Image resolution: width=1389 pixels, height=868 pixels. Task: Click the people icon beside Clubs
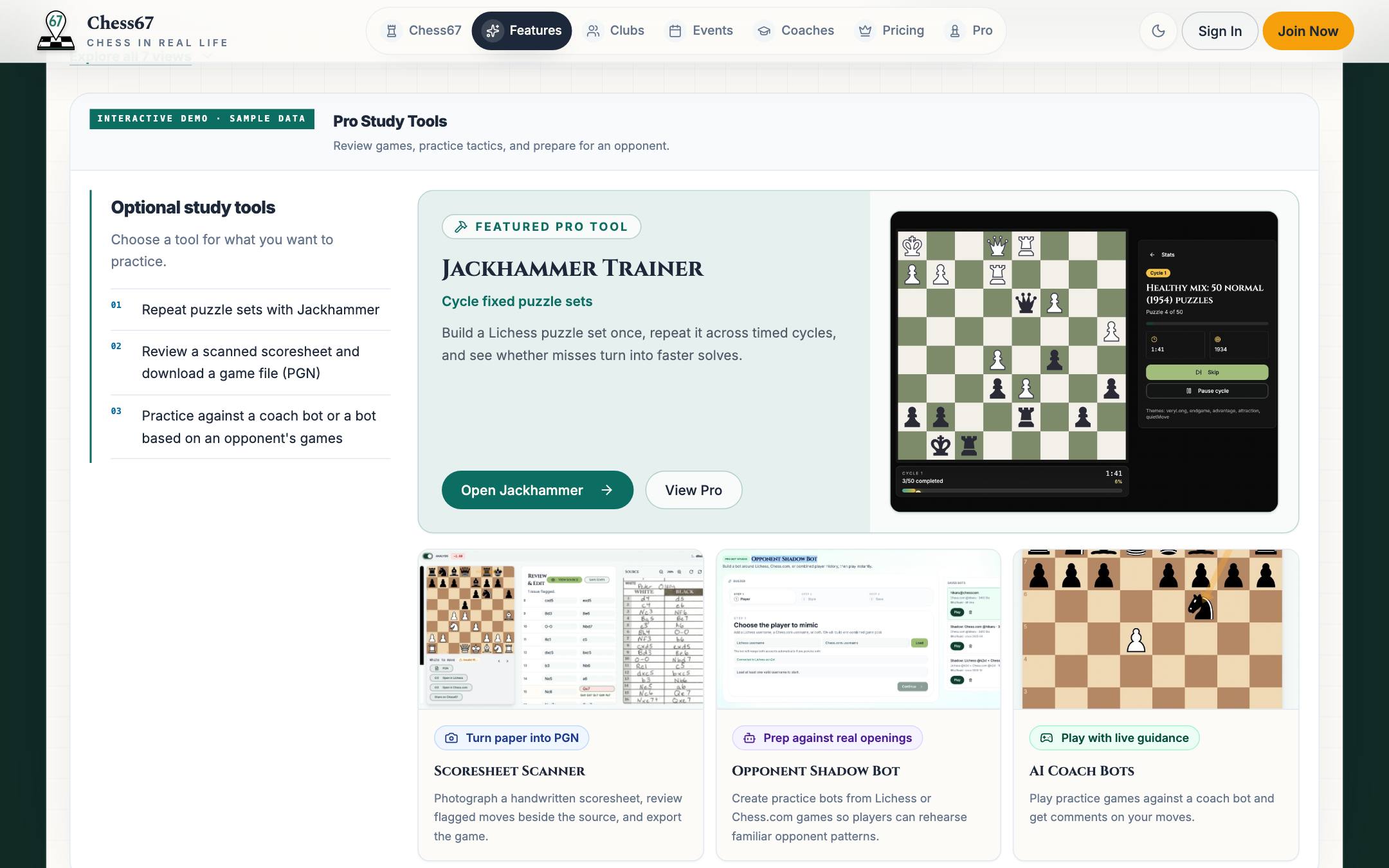point(593,31)
